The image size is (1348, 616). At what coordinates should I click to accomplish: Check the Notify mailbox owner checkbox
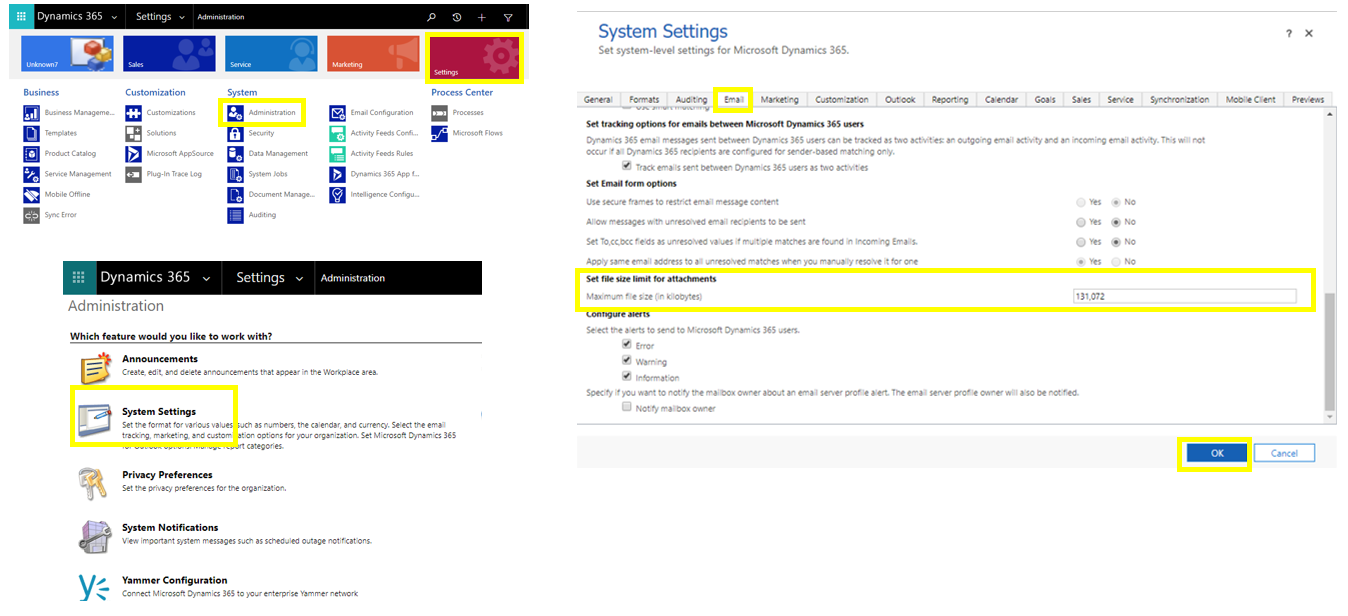point(627,408)
